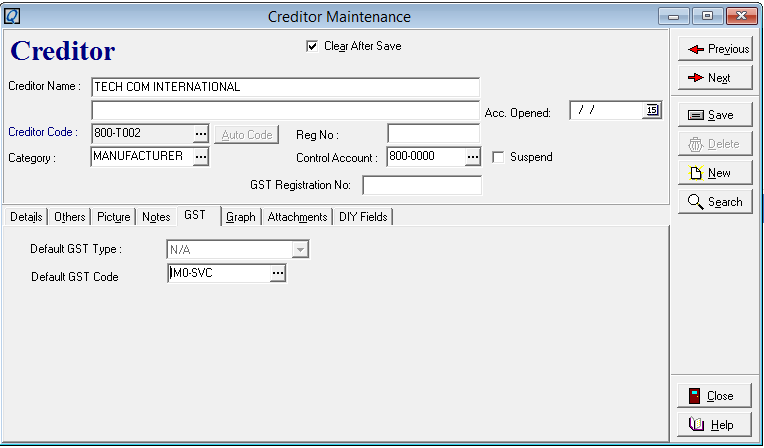Open the Category lookup ellipsis
The width and height of the screenshot is (764, 448).
coord(201,157)
